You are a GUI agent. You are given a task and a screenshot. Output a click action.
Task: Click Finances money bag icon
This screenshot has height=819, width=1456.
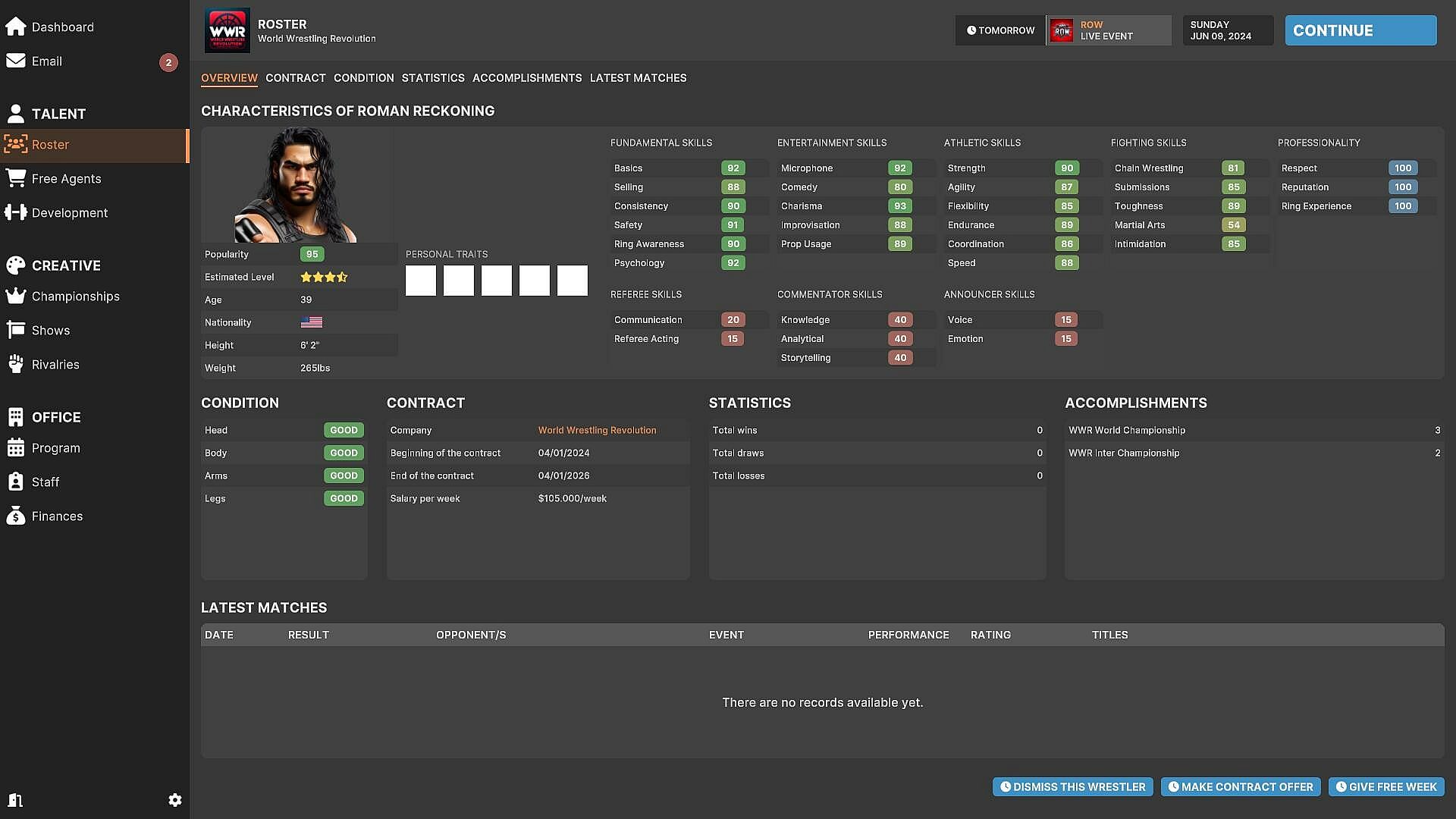pos(16,516)
